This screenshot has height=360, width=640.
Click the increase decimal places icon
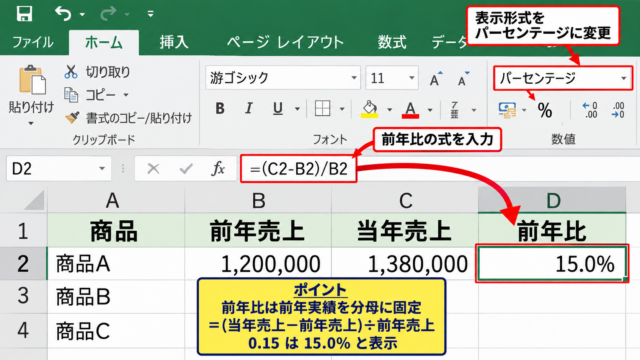[x=591, y=110]
